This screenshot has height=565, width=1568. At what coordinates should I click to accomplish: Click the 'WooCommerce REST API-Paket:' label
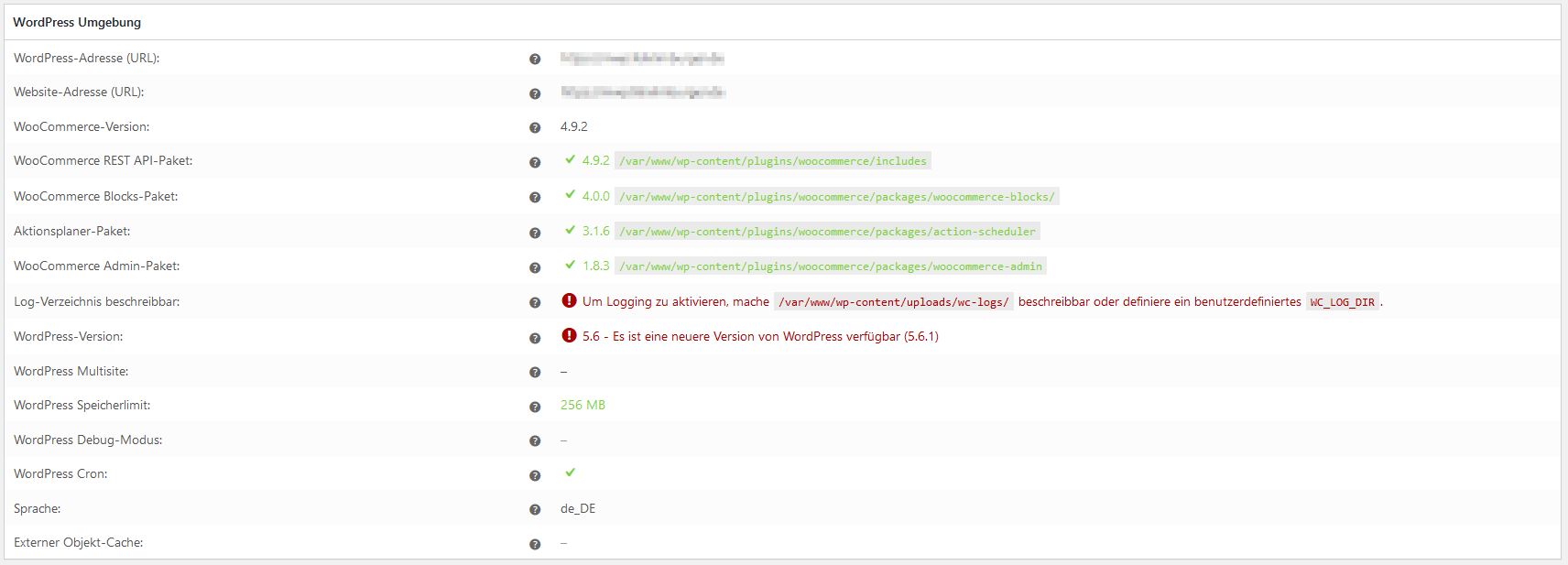(x=103, y=160)
